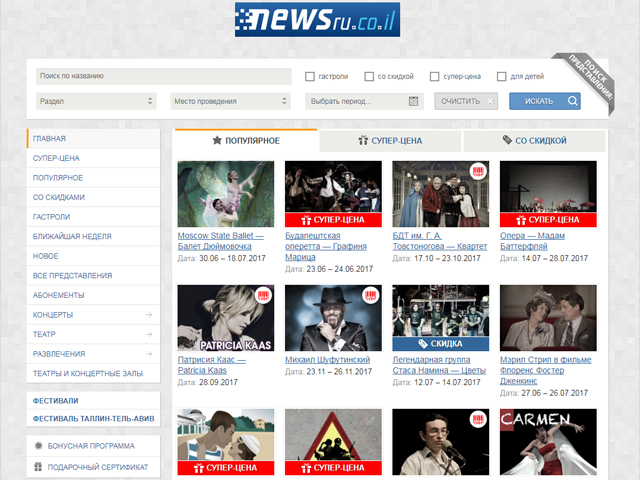This screenshot has height=480, width=640.
Task: Tick the со скидкой checkbox
Action: [x=369, y=76]
